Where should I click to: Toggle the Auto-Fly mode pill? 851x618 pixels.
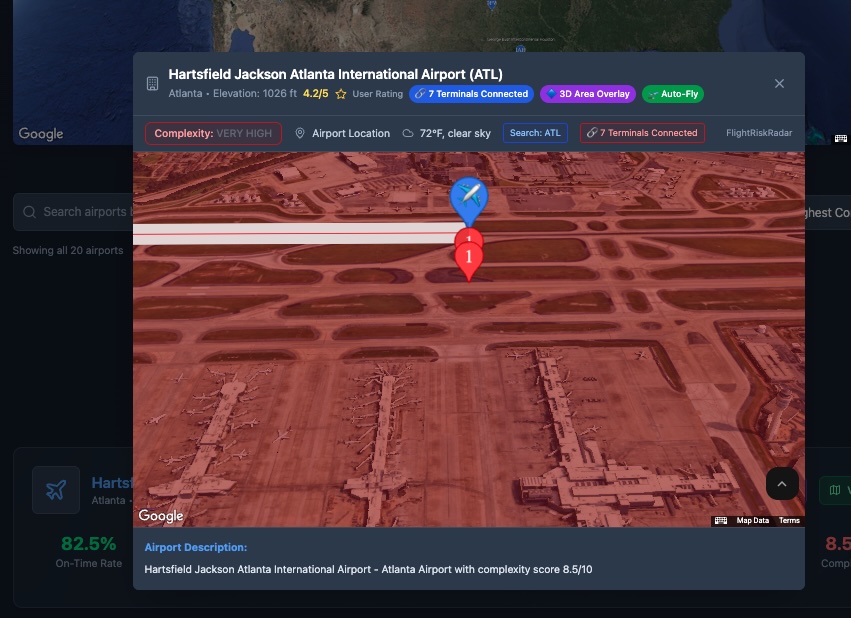pyautogui.click(x=673, y=94)
